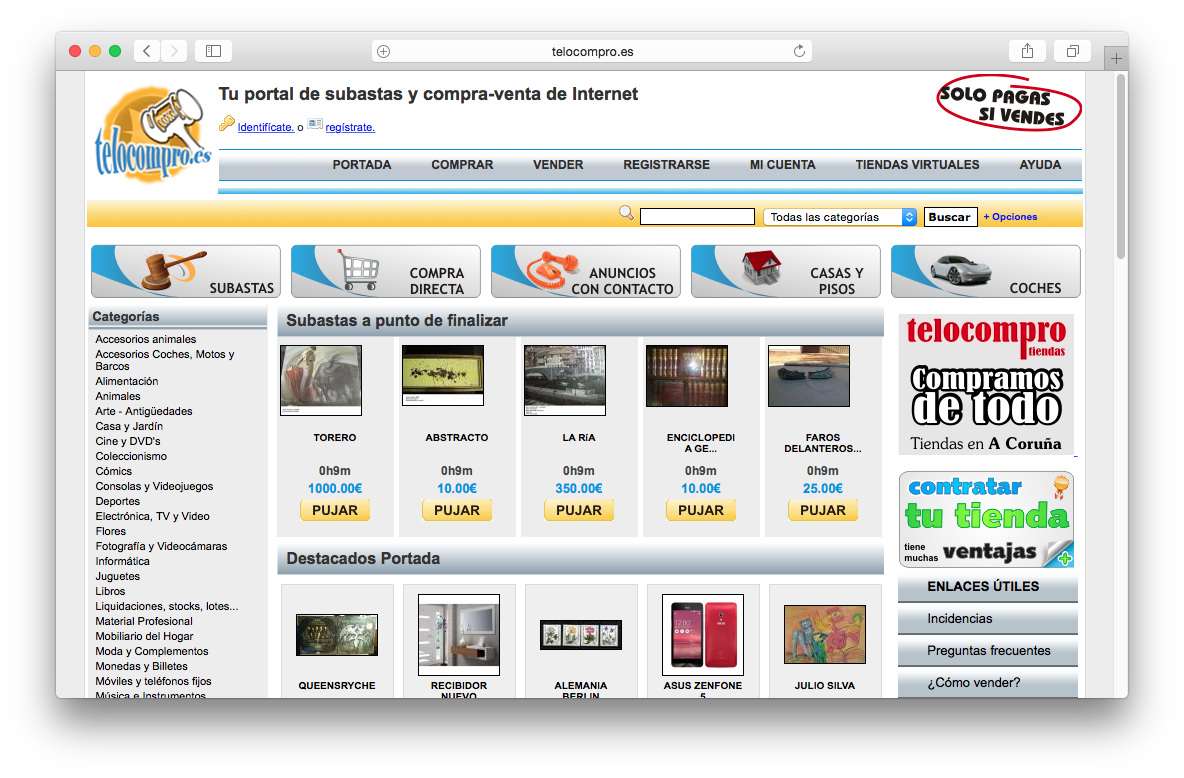Select the Monedas y Billetes category
The height and width of the screenshot is (778, 1184).
(141, 666)
